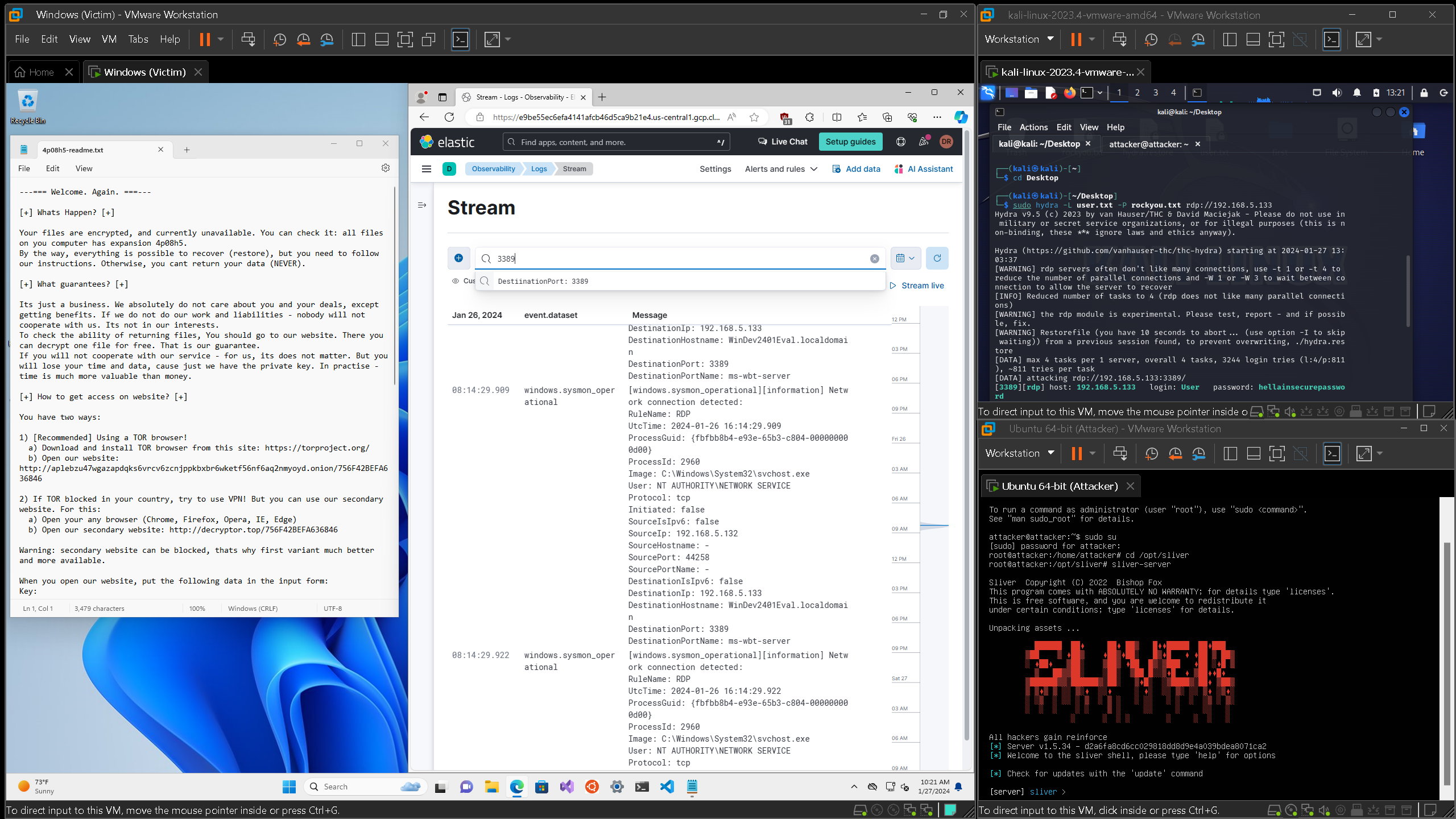Refresh the log stream with the reload button

pyautogui.click(x=937, y=258)
